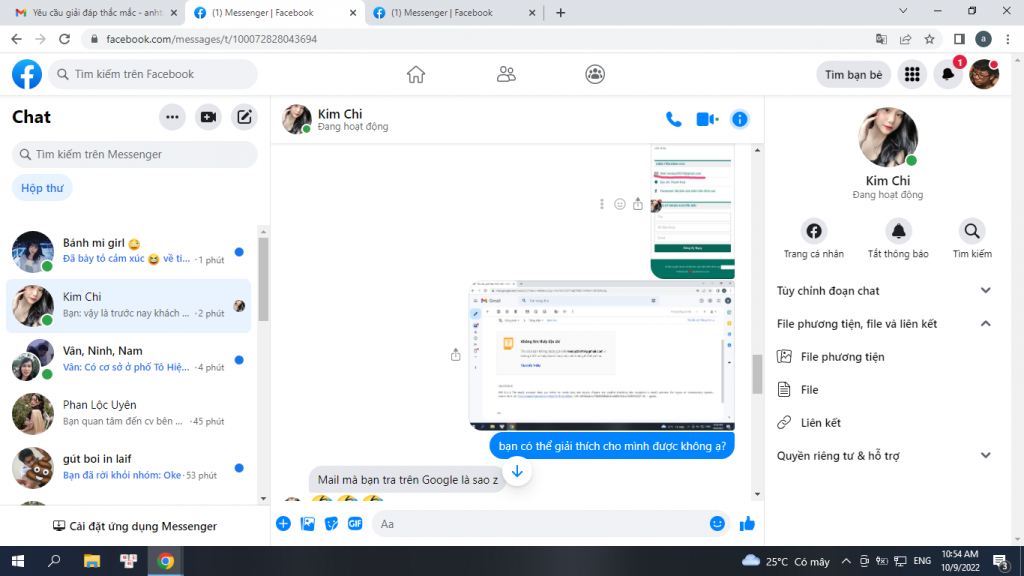Image resolution: width=1024 pixels, height=576 pixels.
Task: Send a thumbs-up like in chat
Action: pos(747,523)
